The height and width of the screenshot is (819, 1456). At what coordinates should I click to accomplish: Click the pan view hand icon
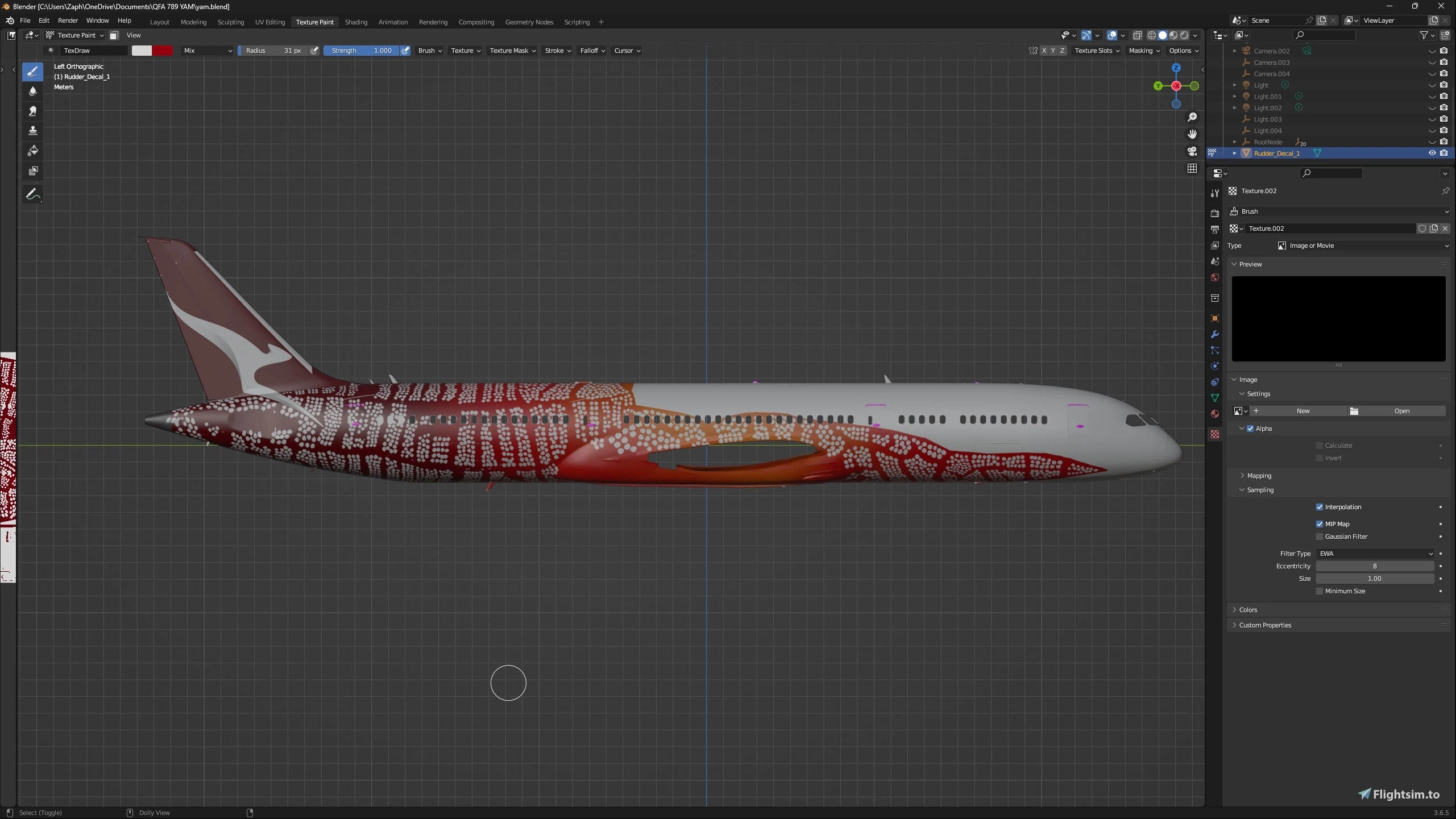[x=1192, y=134]
